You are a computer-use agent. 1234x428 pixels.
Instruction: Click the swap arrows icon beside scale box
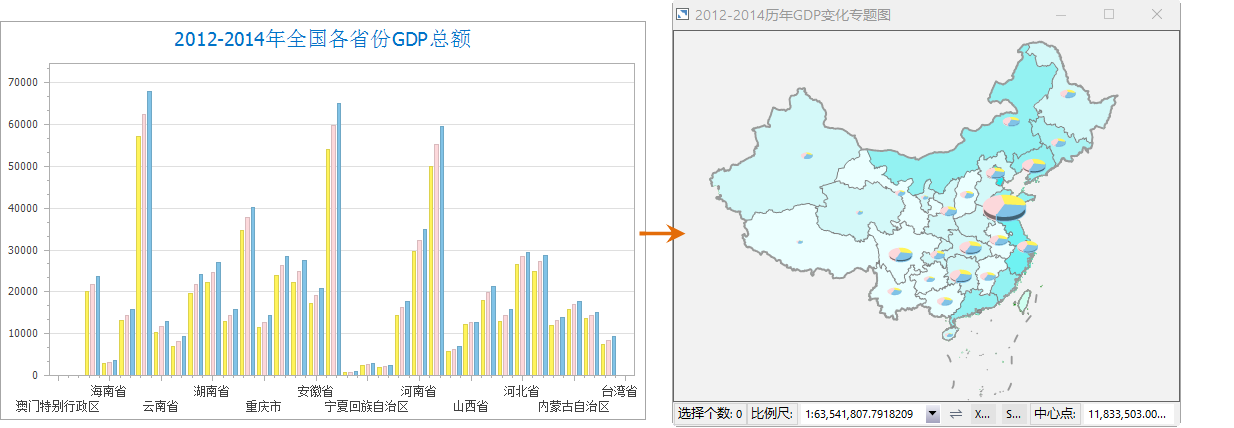(956, 414)
